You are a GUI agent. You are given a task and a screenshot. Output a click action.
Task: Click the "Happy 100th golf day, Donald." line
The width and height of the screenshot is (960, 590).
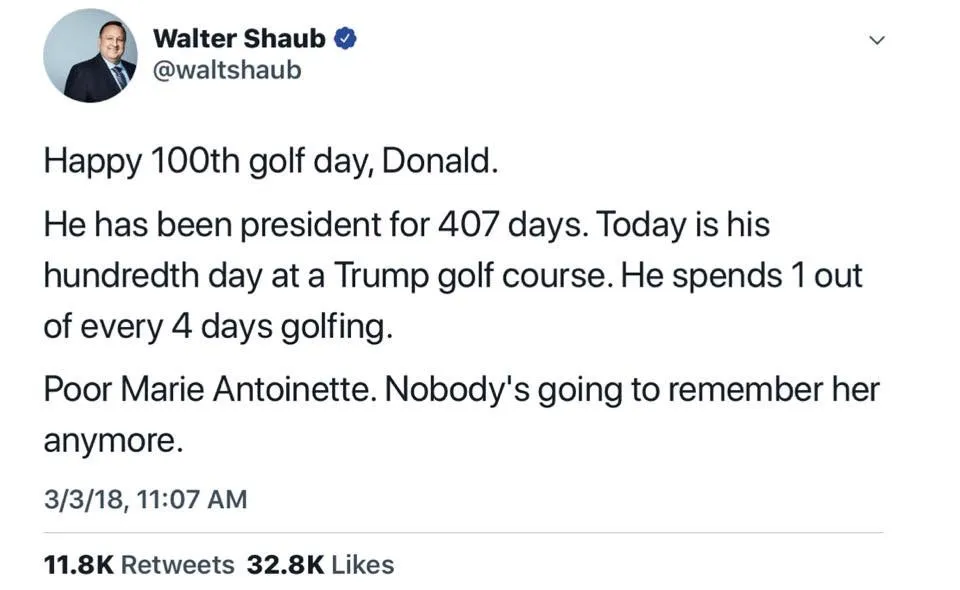pyautogui.click(x=270, y=163)
